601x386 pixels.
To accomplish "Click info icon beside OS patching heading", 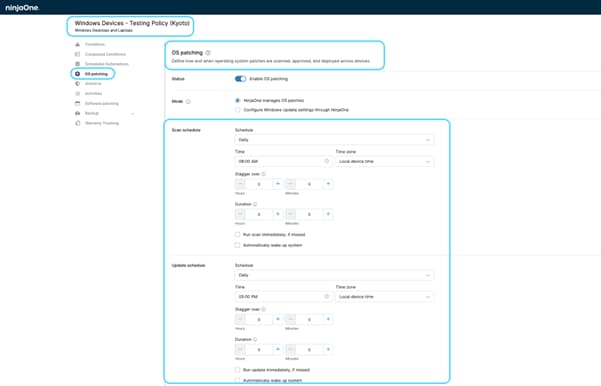I will click(x=208, y=53).
